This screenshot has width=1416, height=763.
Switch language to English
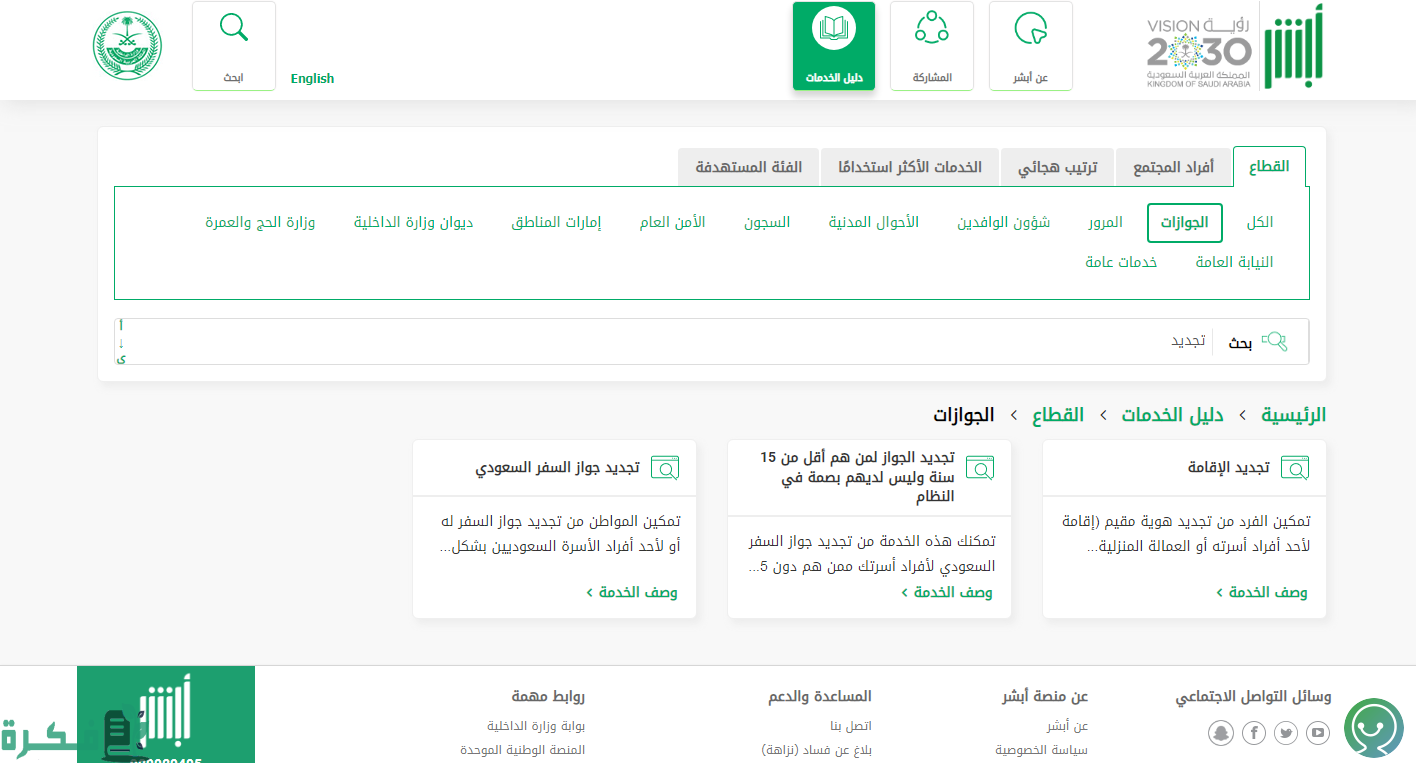click(x=312, y=78)
